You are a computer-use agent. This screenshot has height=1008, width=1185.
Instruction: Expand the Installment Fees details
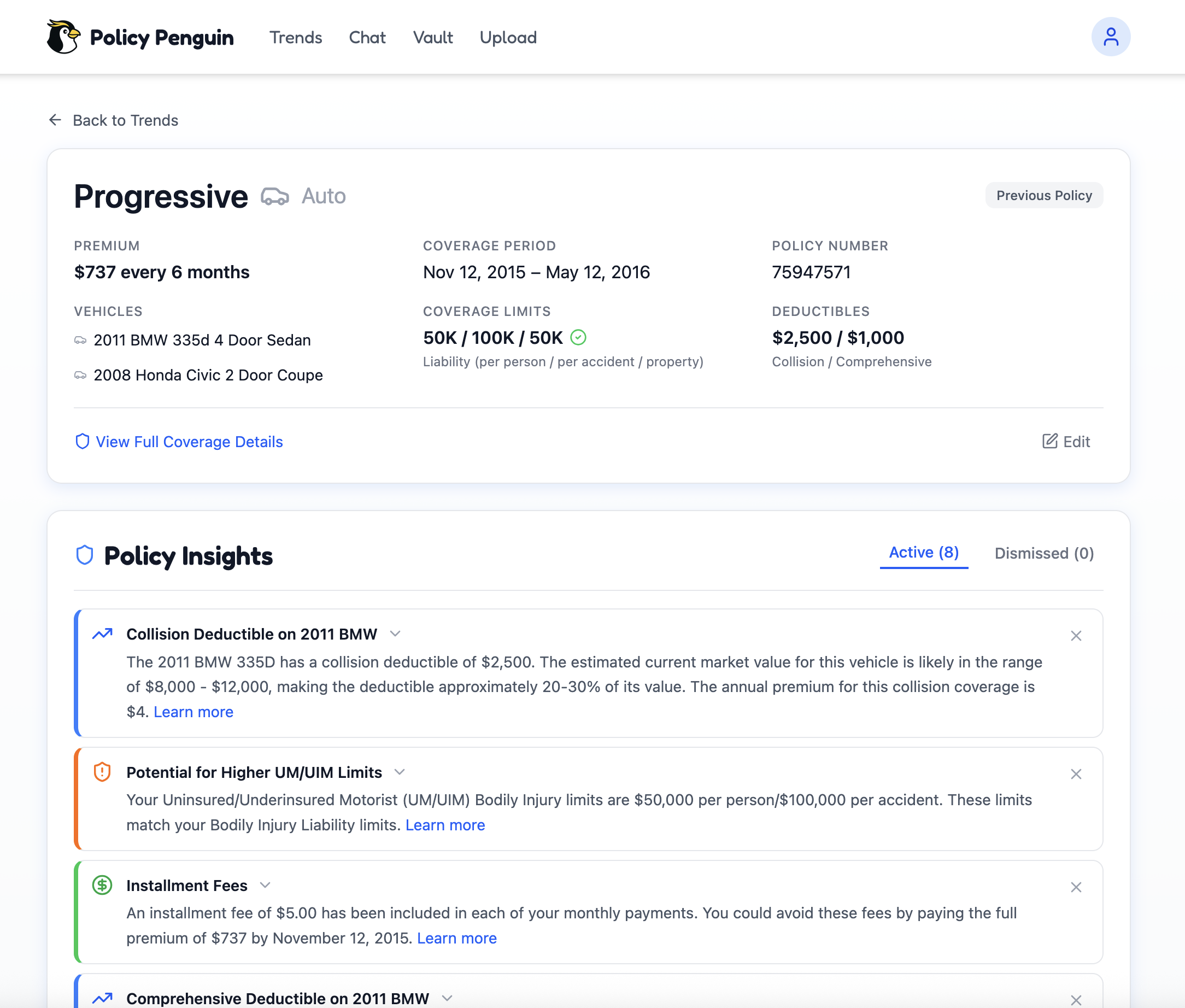(266, 885)
